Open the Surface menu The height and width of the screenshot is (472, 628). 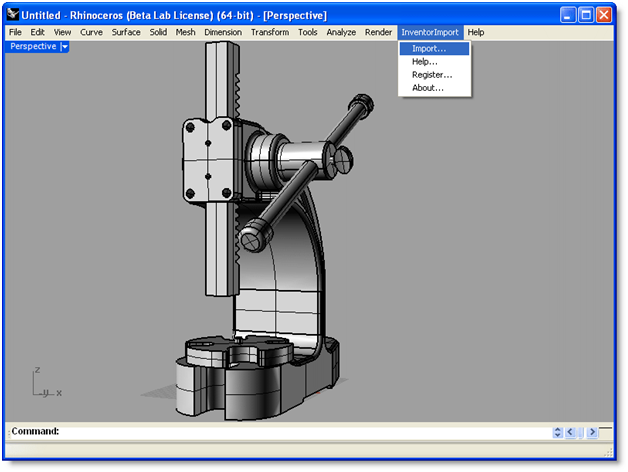point(126,32)
